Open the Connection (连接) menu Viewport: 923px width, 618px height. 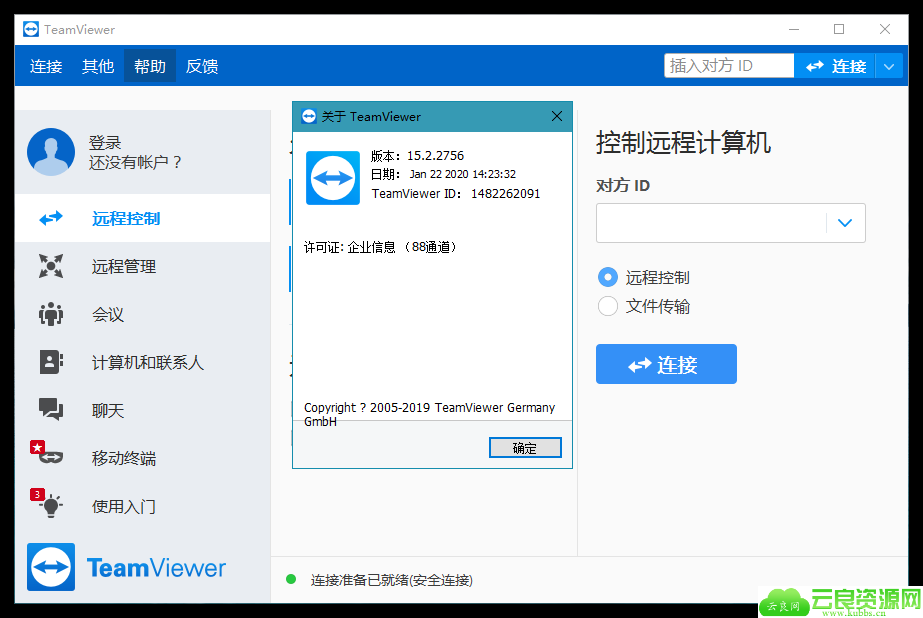(46, 66)
